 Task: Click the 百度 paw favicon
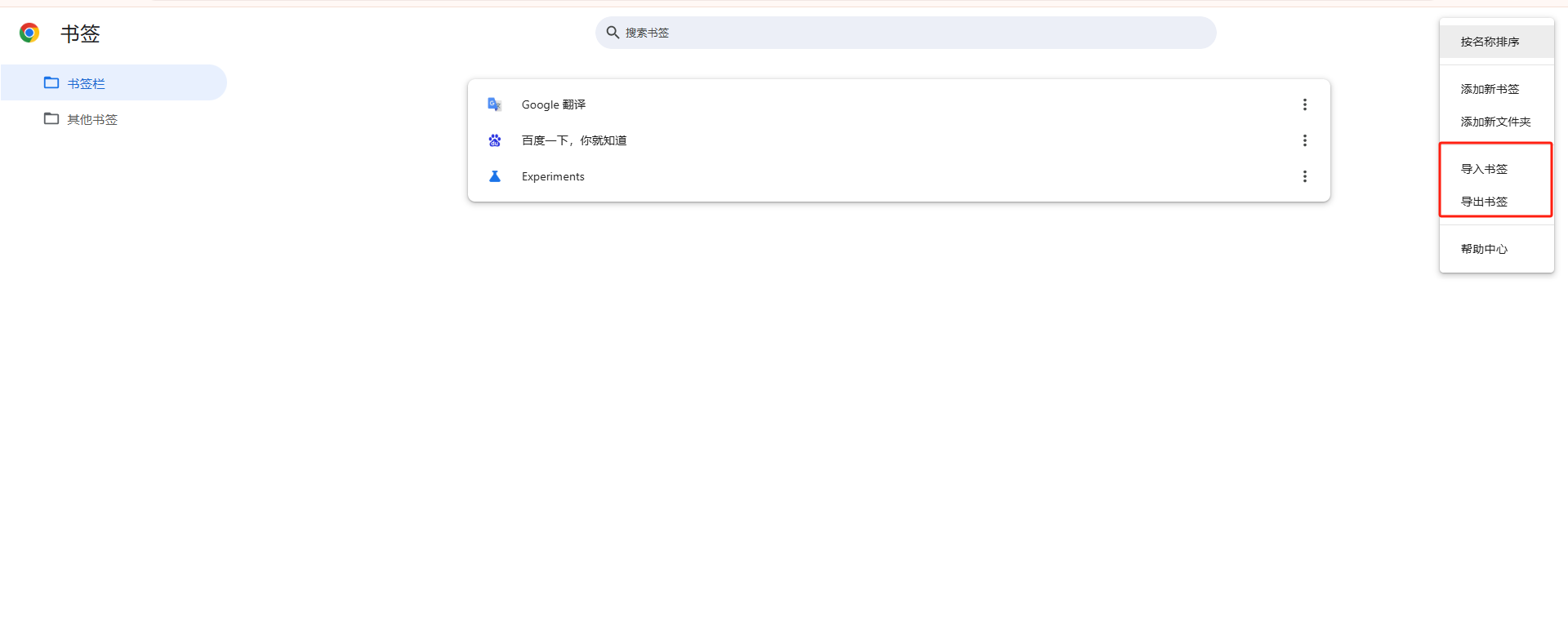[494, 140]
